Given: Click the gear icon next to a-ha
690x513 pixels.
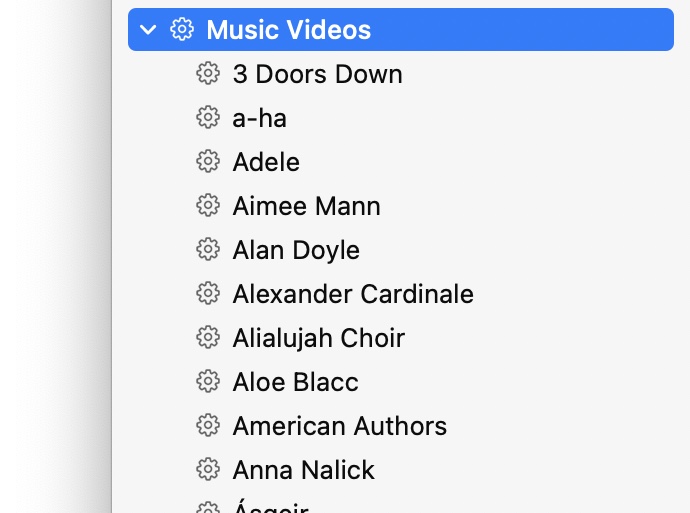Looking at the screenshot, I should [207, 118].
